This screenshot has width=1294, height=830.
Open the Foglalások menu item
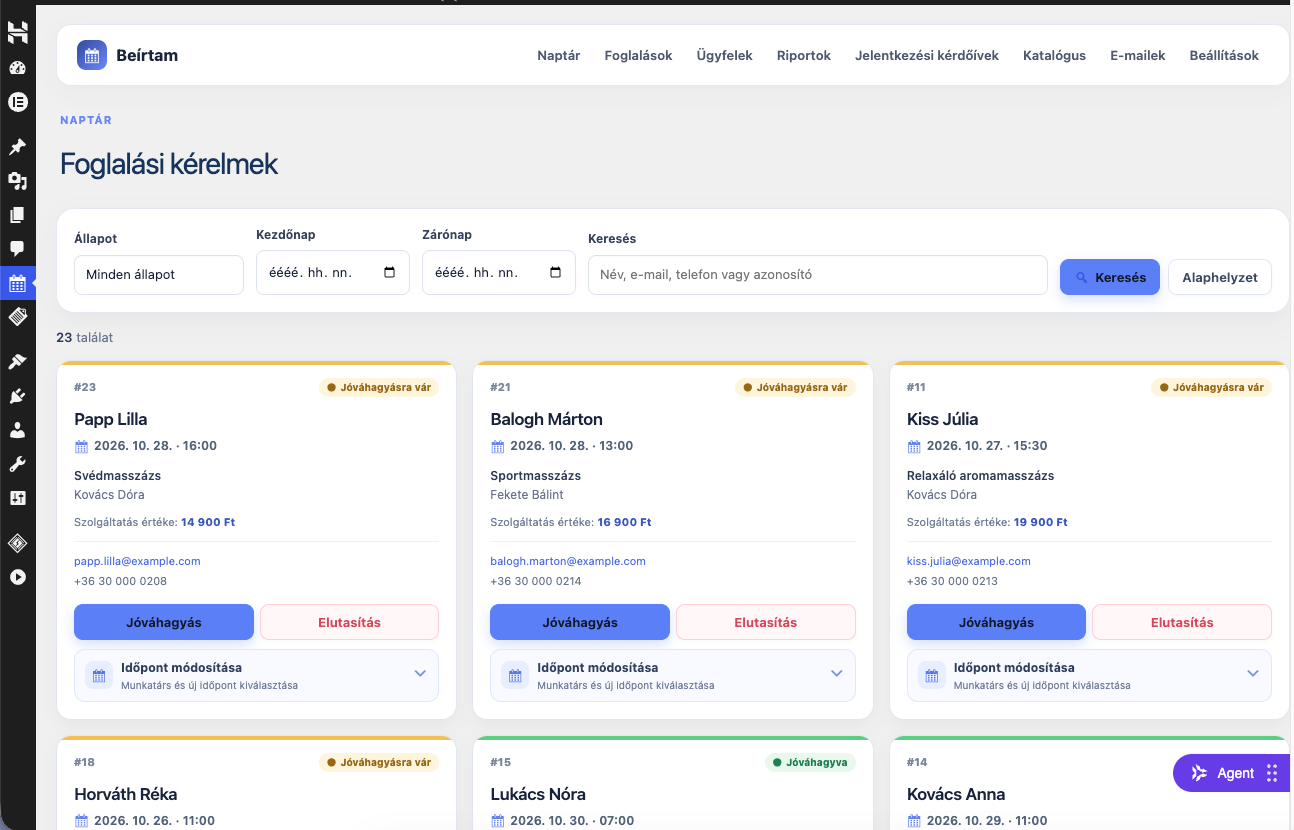pyautogui.click(x=639, y=56)
